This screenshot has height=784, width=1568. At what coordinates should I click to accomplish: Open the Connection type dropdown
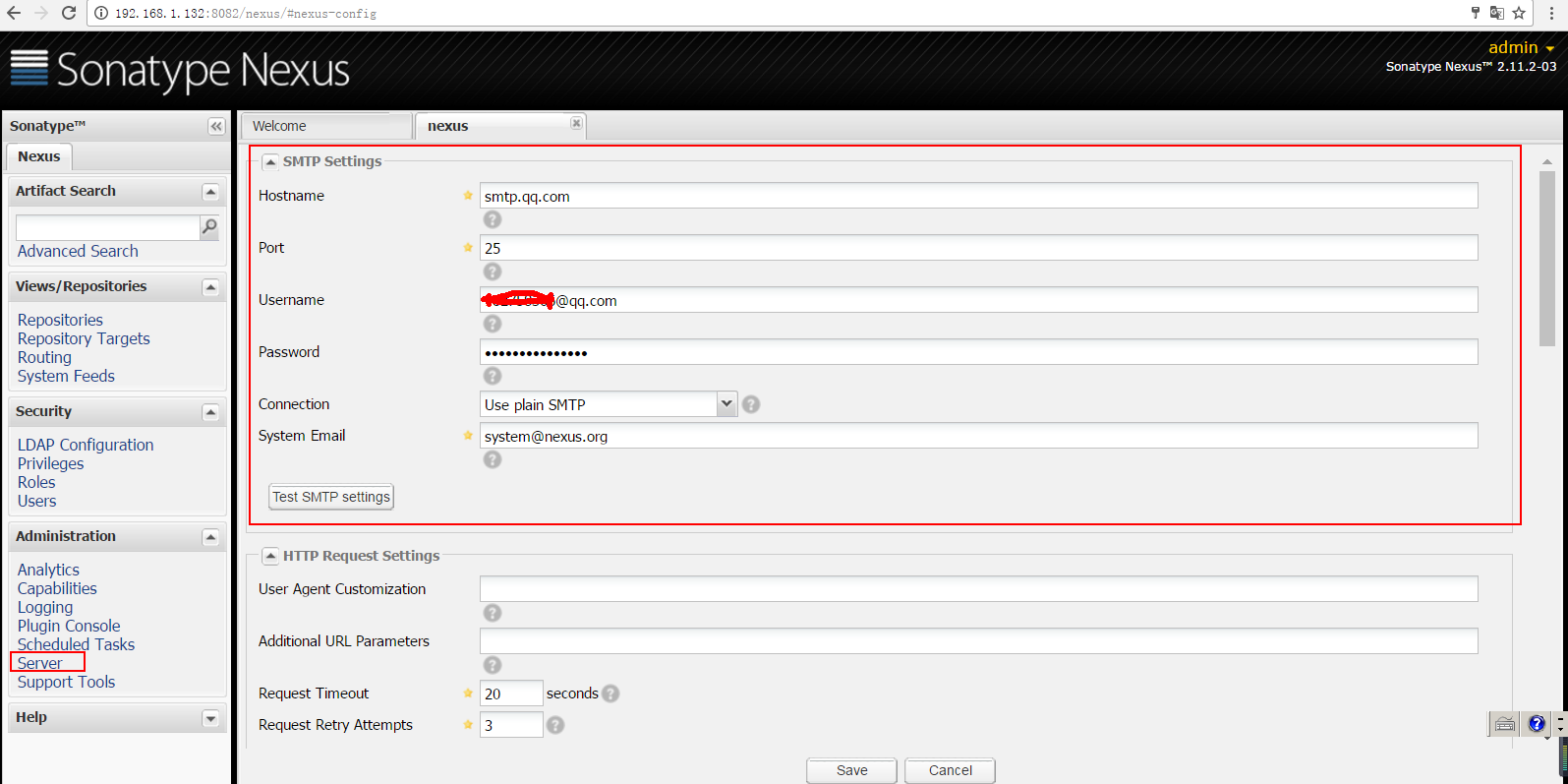coord(726,403)
